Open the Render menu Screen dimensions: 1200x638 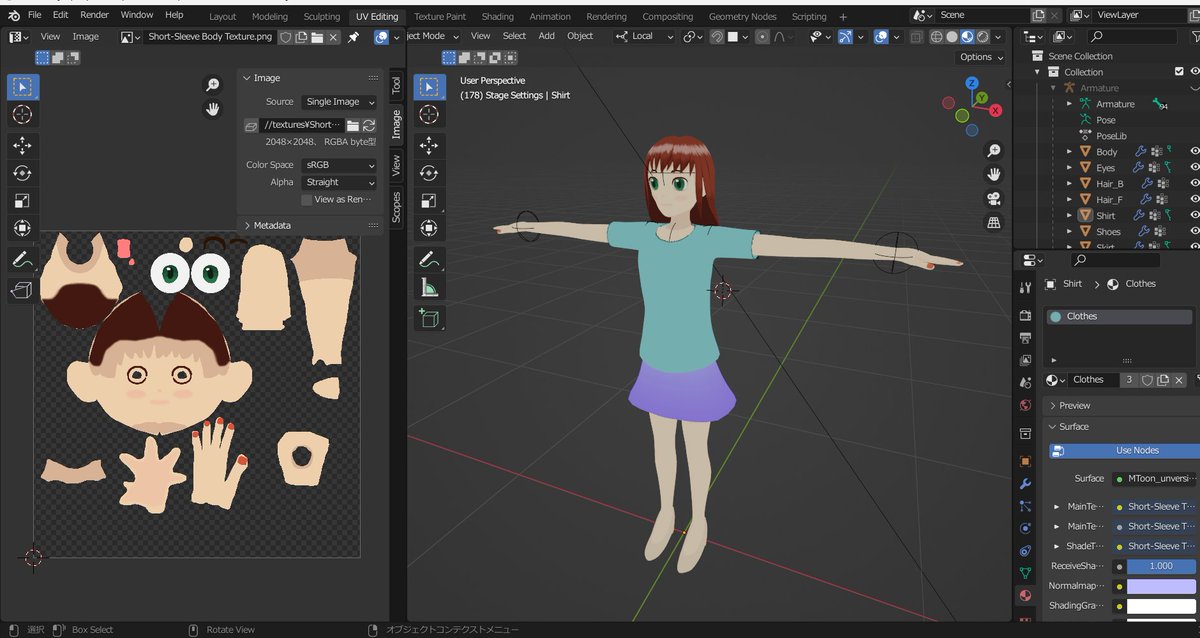(x=94, y=15)
